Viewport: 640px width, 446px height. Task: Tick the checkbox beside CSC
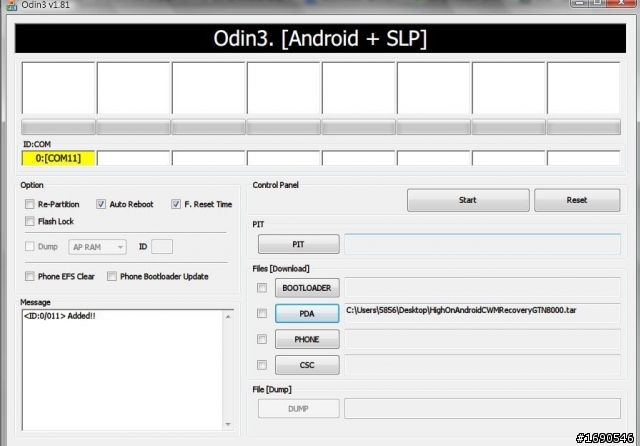pyautogui.click(x=262, y=365)
